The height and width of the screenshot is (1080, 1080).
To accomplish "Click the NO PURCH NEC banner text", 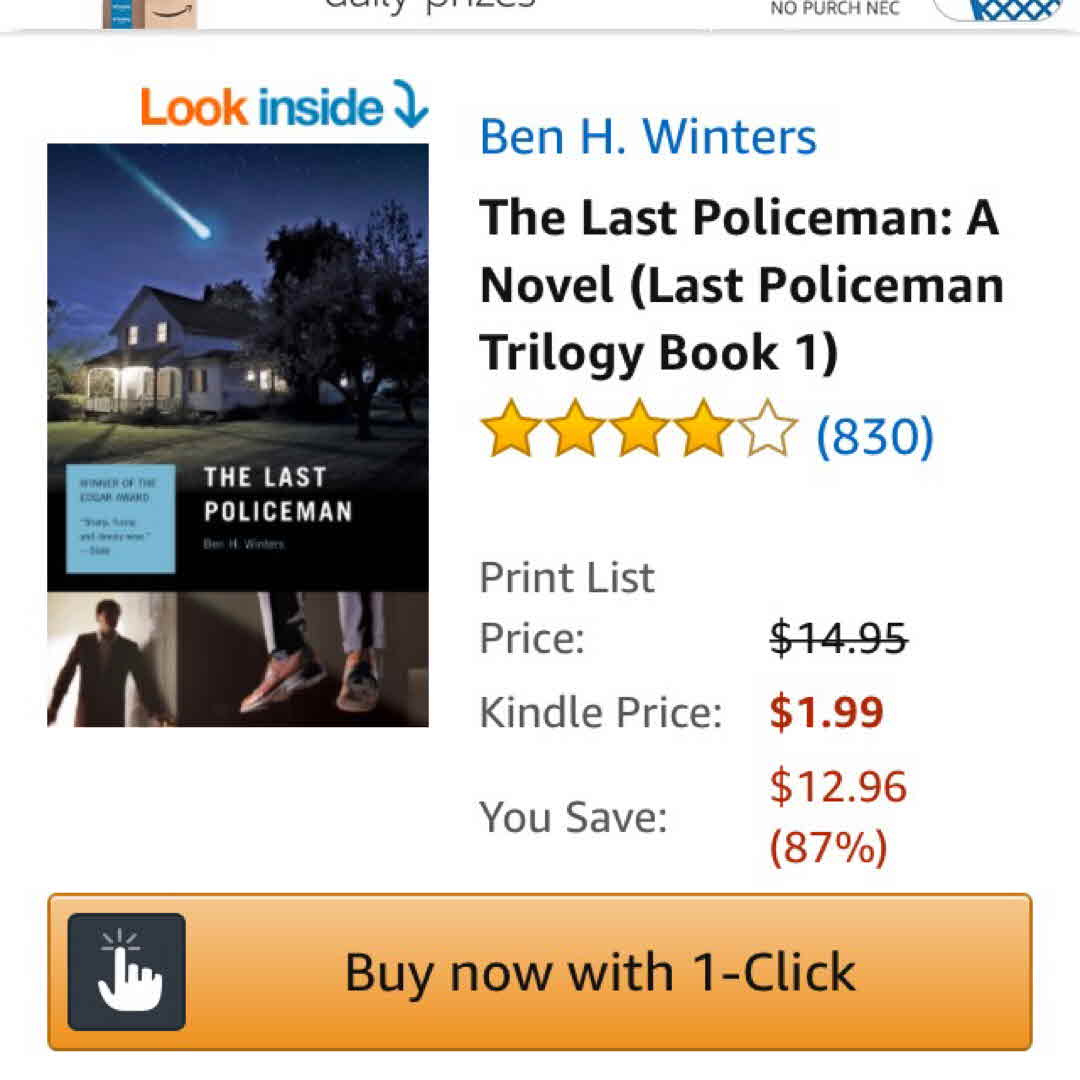I will (x=835, y=8).
